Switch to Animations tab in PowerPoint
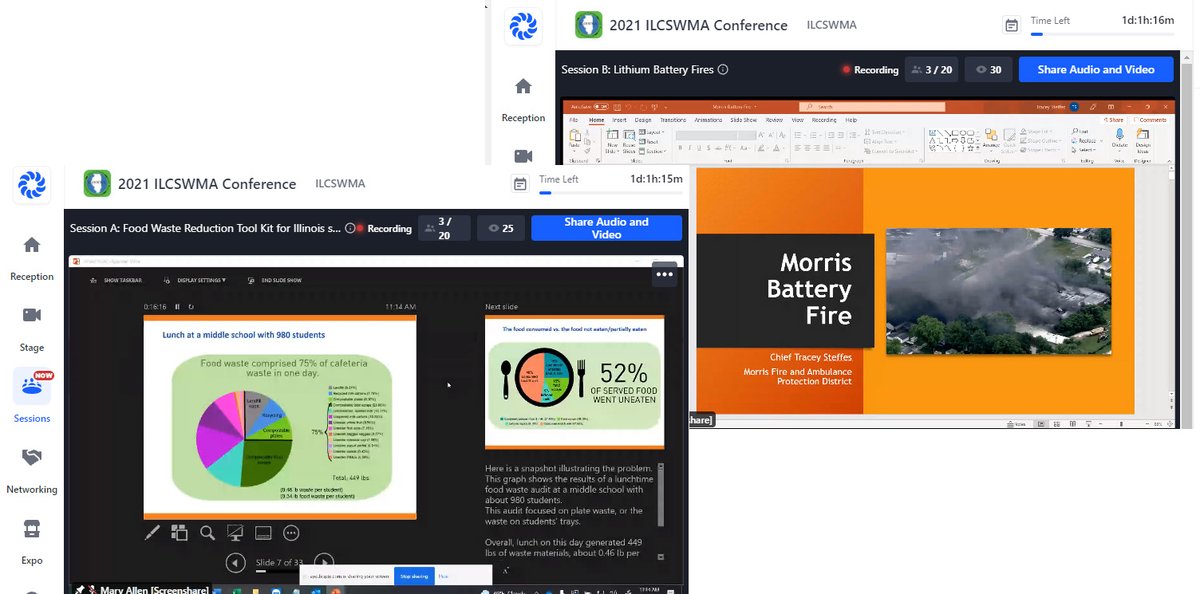This screenshot has width=1200, height=594. pyautogui.click(x=708, y=119)
